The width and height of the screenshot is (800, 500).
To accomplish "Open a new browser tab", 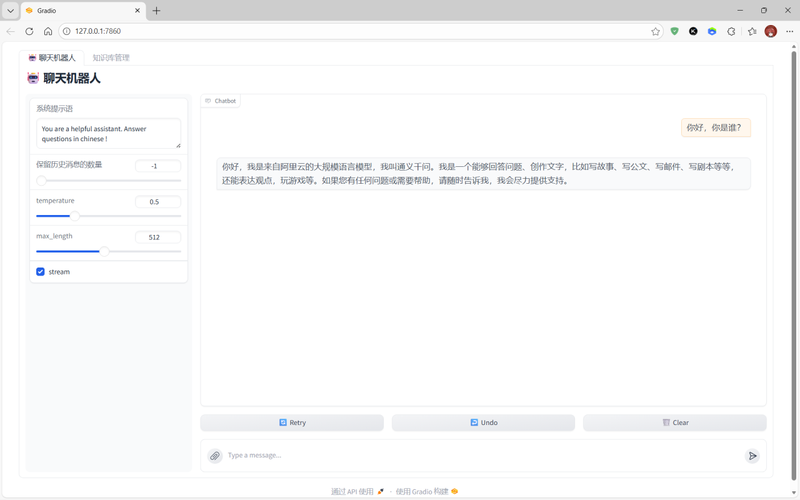I will click(156, 10).
